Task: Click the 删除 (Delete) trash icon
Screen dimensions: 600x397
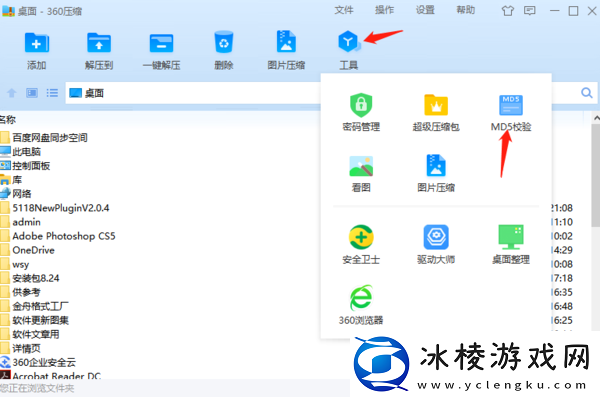Action: coord(224,42)
